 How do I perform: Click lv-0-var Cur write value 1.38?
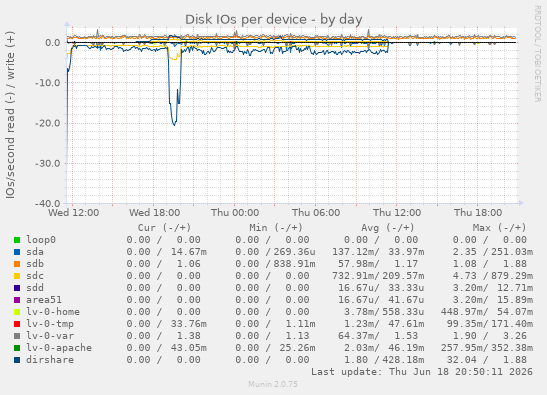click(189, 336)
